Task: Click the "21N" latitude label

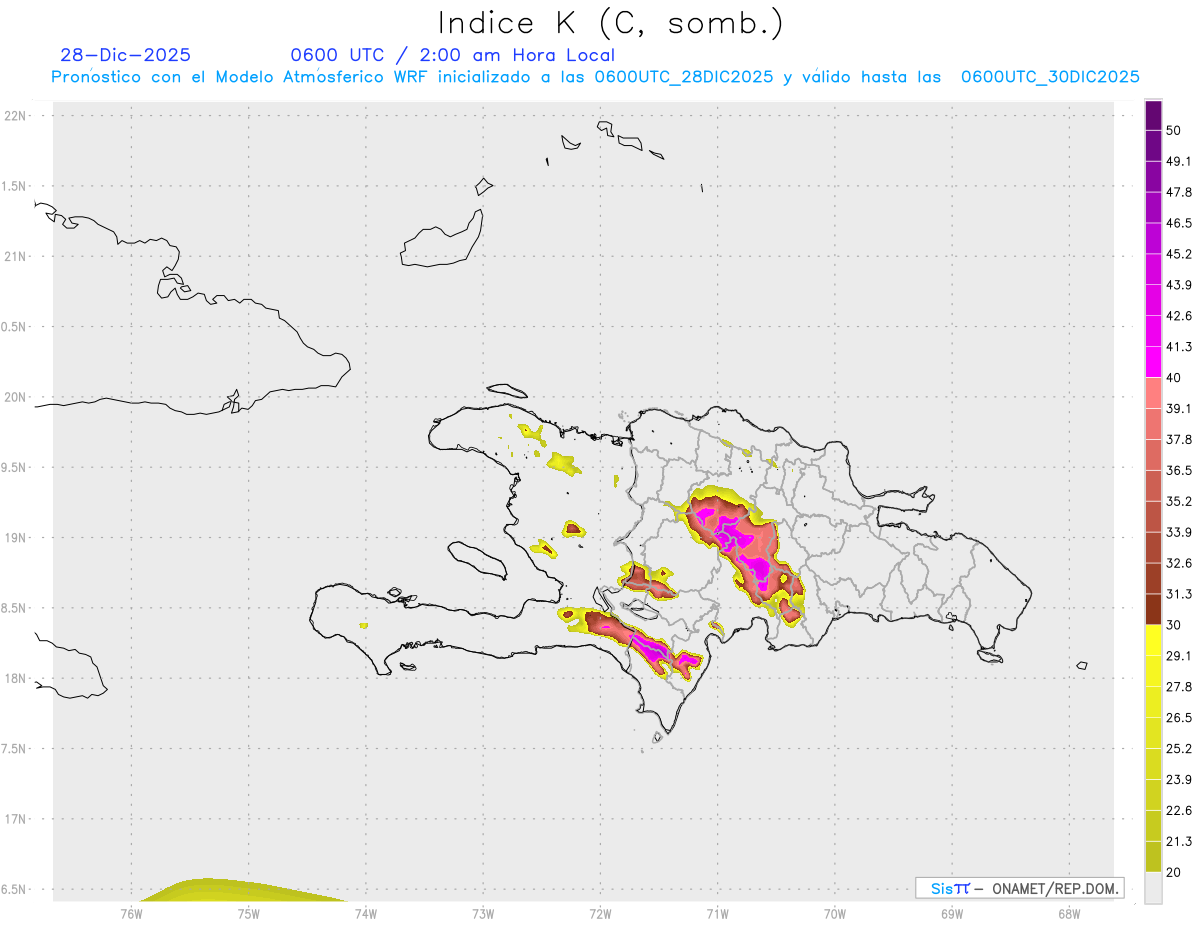Action: pyautogui.click(x=16, y=257)
